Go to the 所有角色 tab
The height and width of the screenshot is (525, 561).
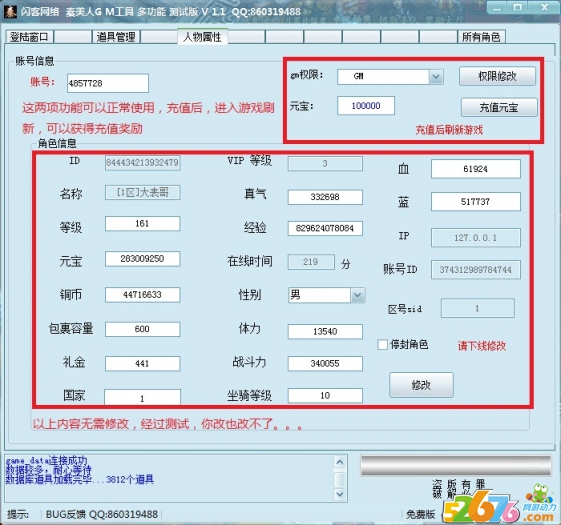[x=481, y=37]
